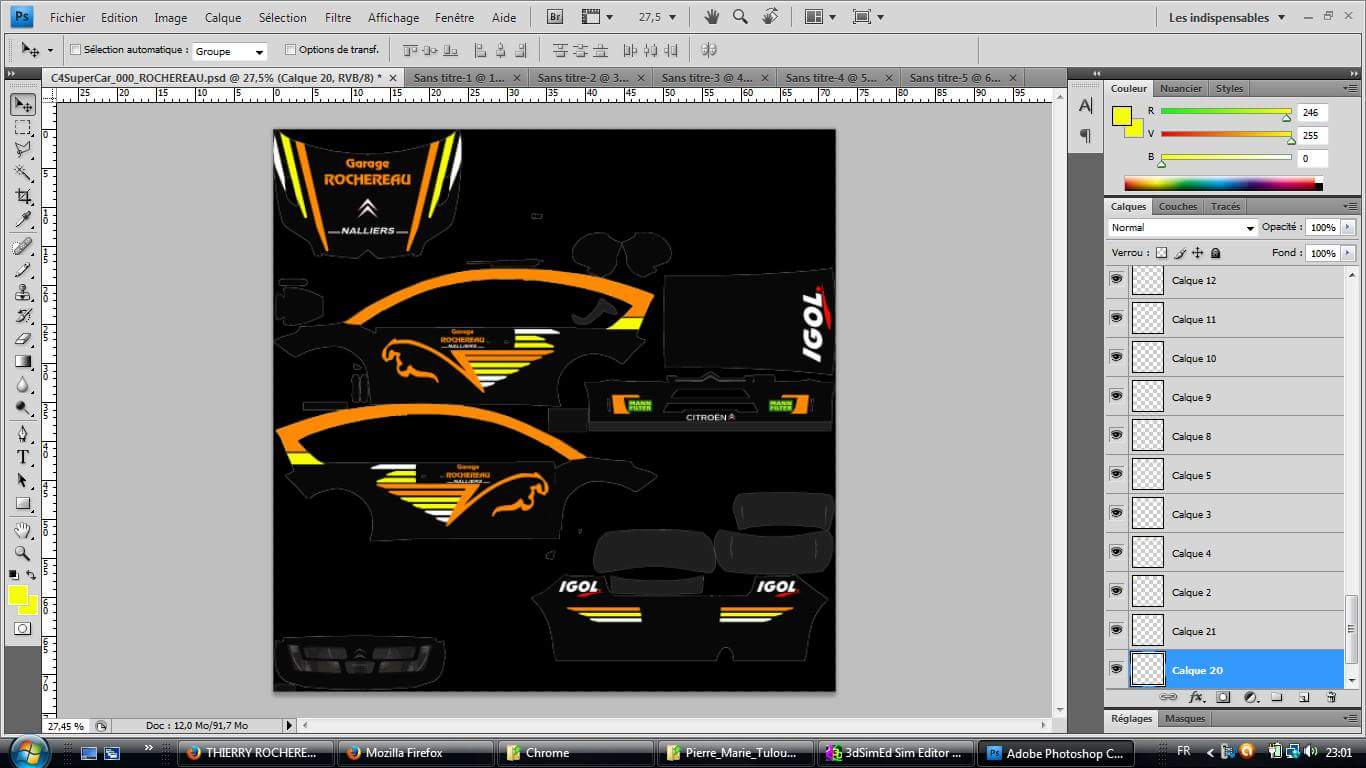Open Mozilla Firefox from the taskbar
The height and width of the screenshot is (768, 1366).
pos(415,753)
